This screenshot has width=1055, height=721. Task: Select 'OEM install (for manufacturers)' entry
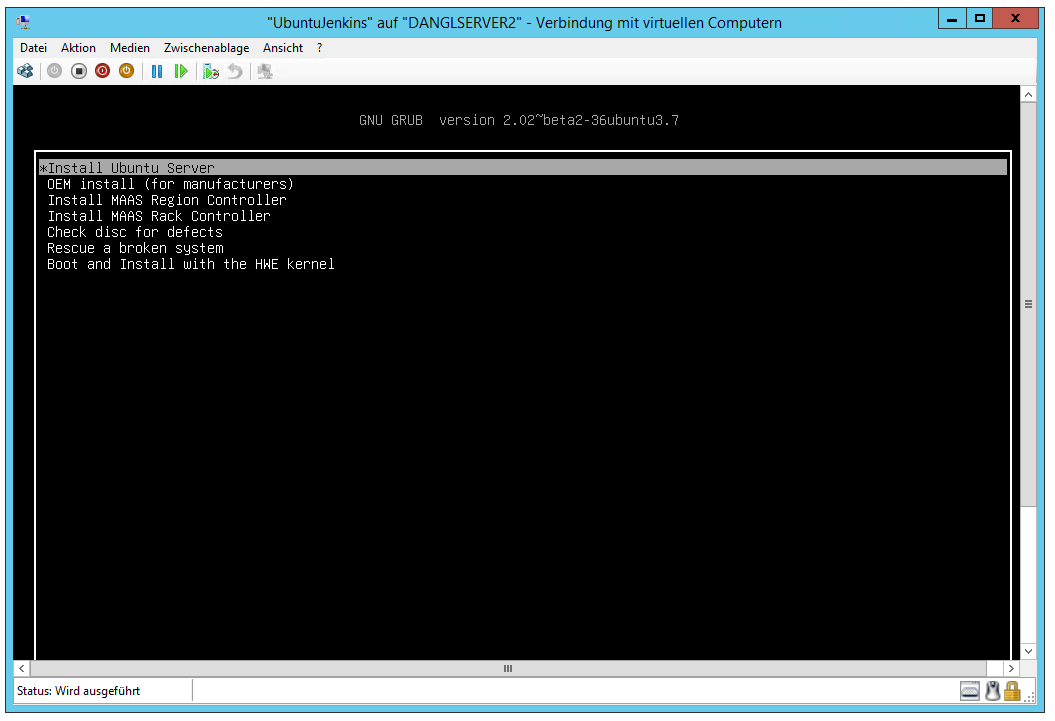point(170,184)
